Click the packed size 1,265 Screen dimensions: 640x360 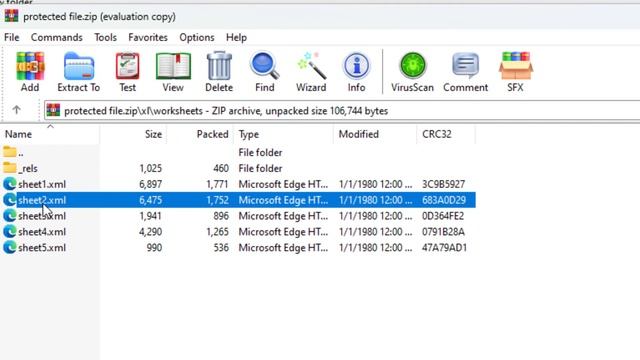218,232
